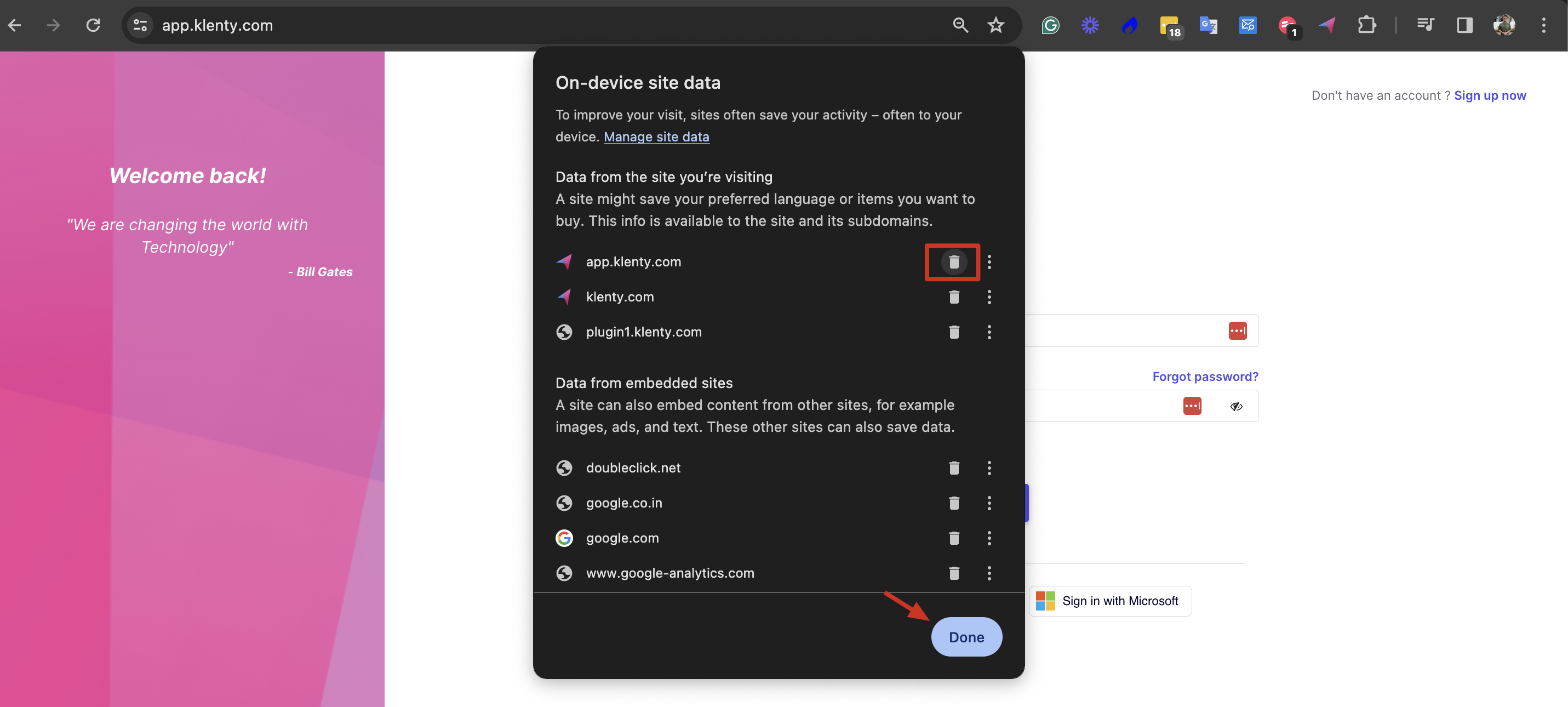This screenshot has height=707, width=1568.
Task: Toggle the browser side panel
Action: 1464,25
